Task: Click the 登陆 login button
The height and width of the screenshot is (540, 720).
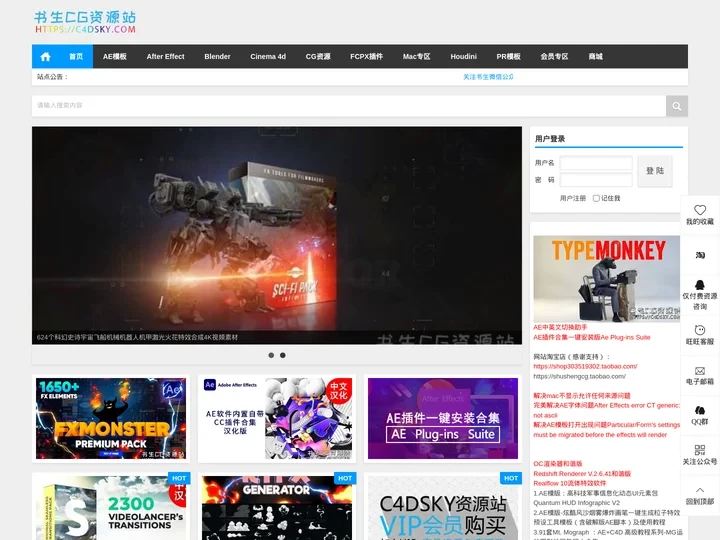Action: [x=655, y=171]
